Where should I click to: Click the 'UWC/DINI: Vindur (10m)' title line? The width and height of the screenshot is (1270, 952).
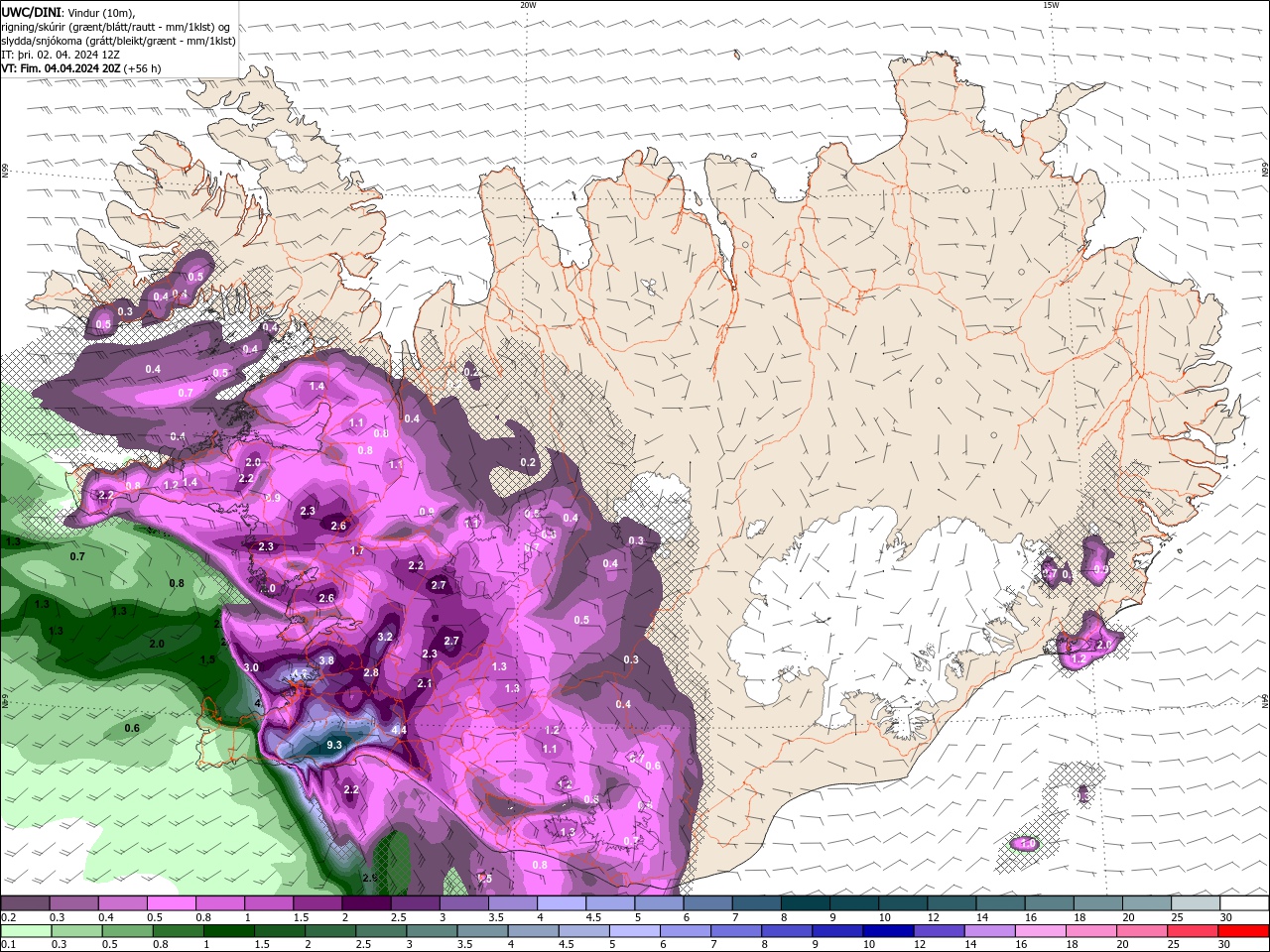pos(68,12)
